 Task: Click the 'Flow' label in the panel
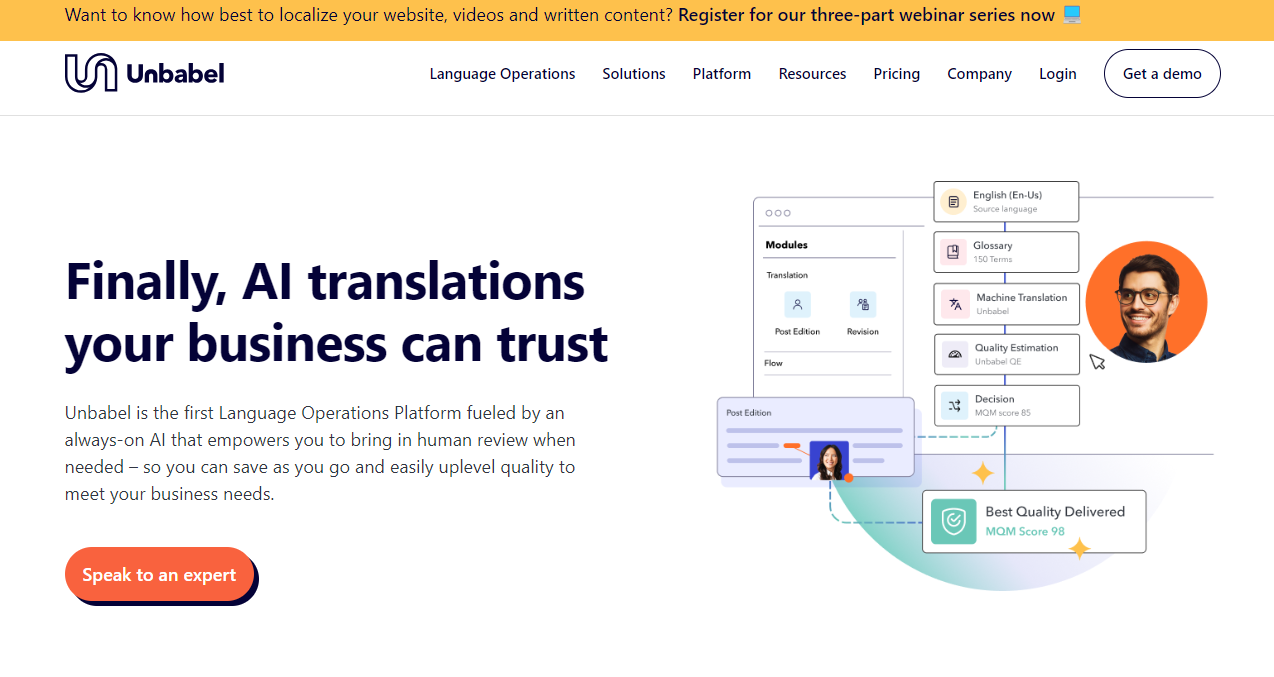(774, 363)
